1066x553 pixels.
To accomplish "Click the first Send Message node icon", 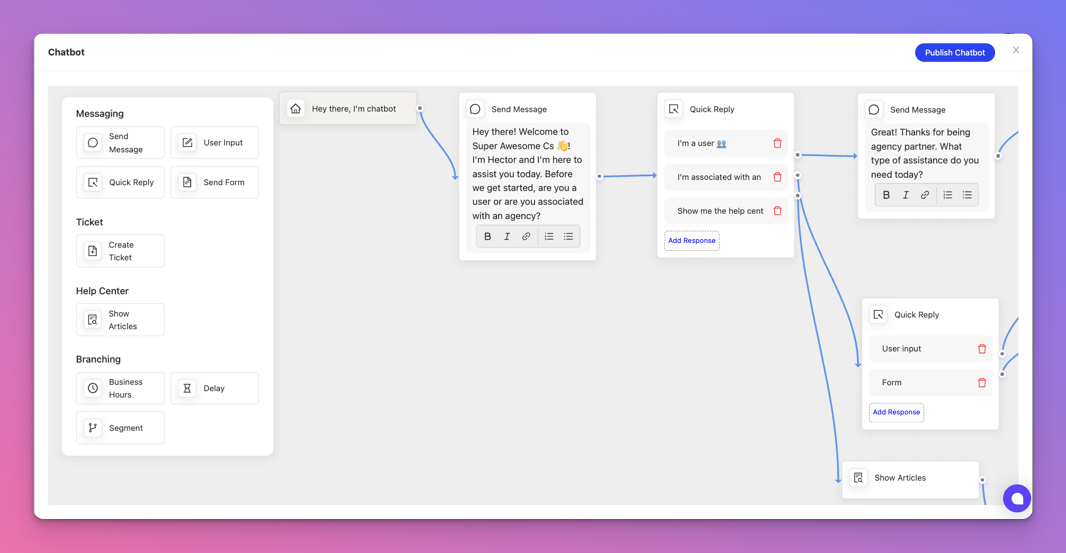I will [x=475, y=109].
